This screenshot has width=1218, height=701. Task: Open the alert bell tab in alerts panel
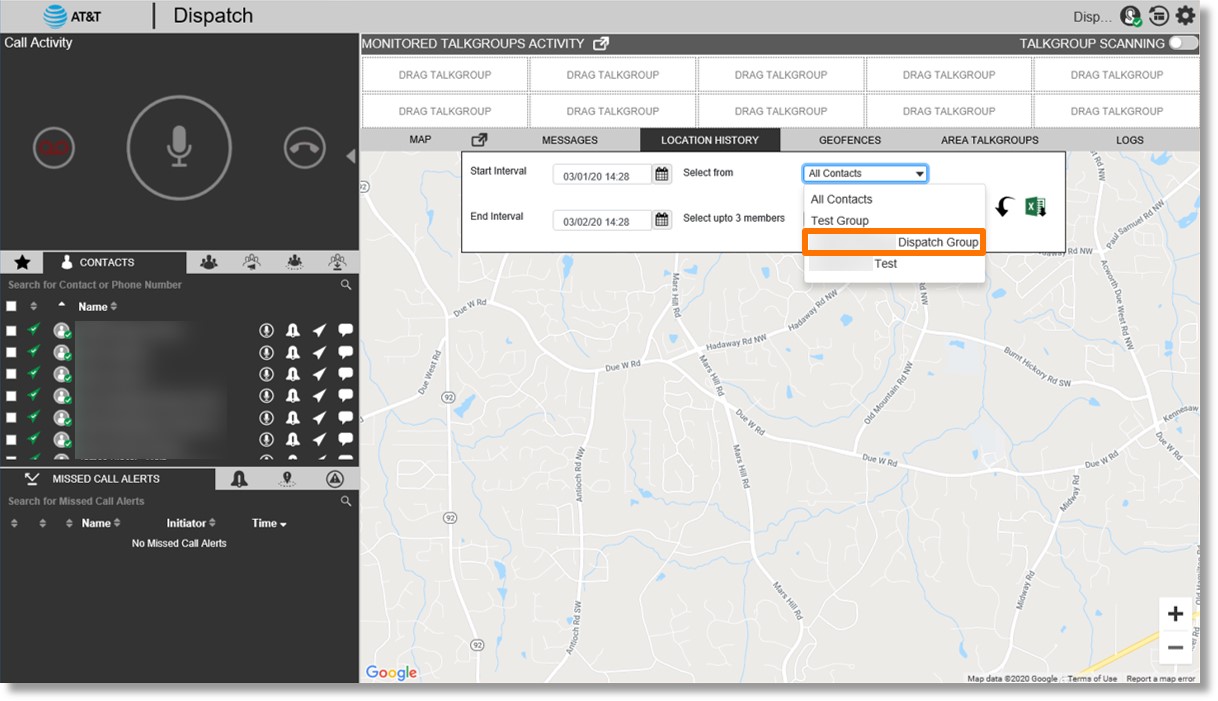pos(239,479)
